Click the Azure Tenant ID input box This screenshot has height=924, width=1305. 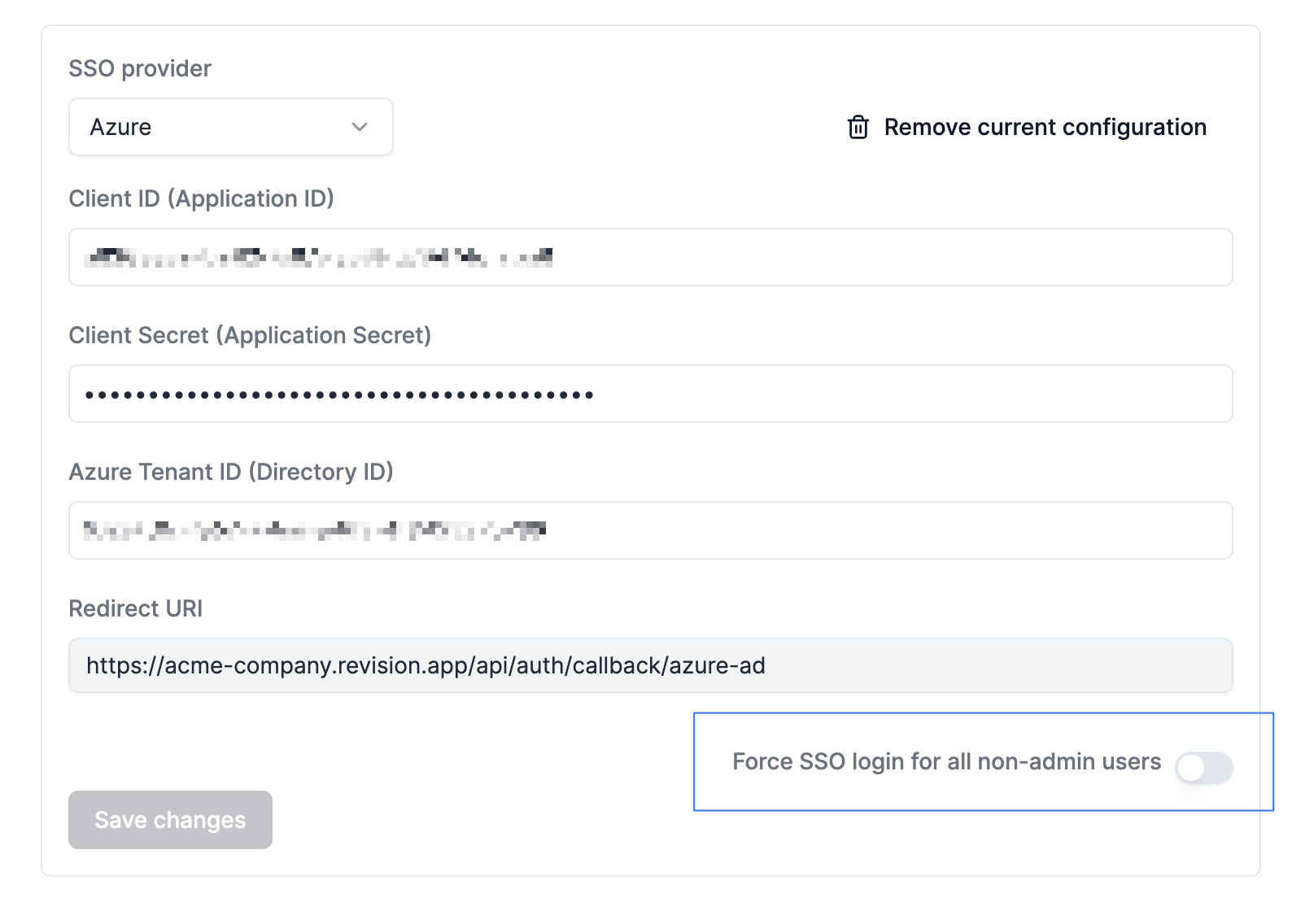coord(651,530)
